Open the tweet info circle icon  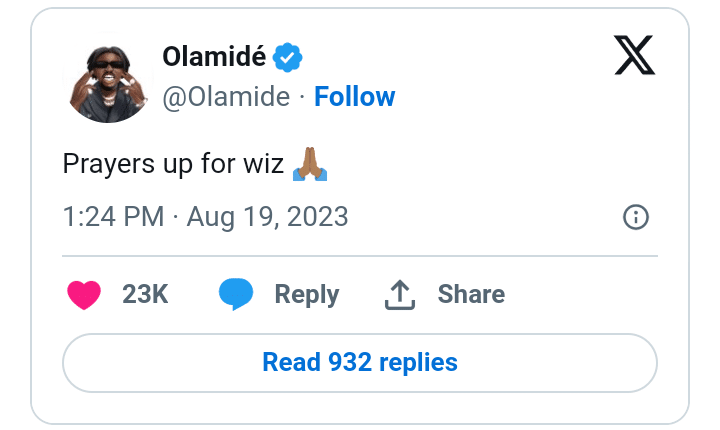pos(636,217)
